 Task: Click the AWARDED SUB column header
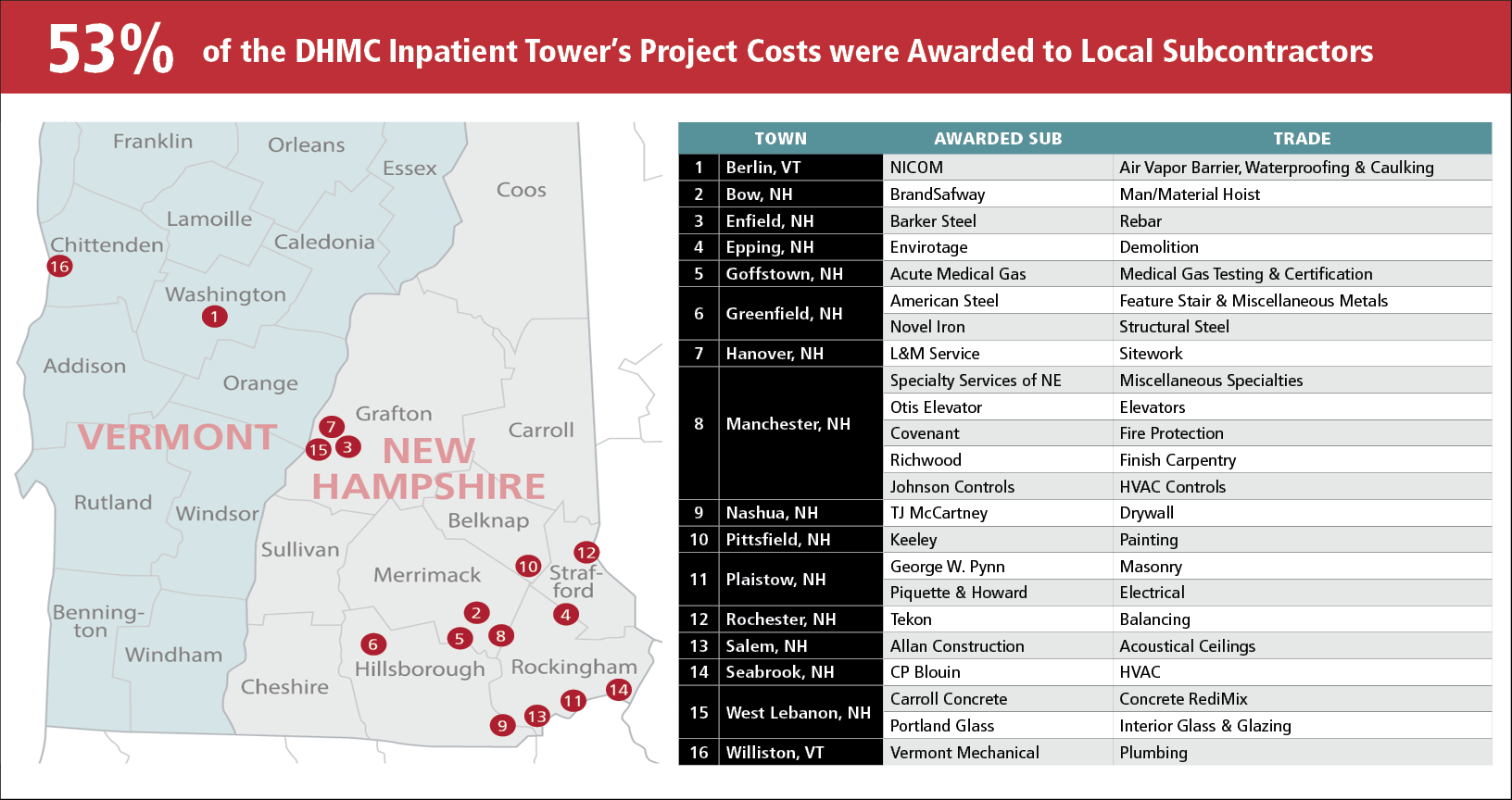pos(997,139)
